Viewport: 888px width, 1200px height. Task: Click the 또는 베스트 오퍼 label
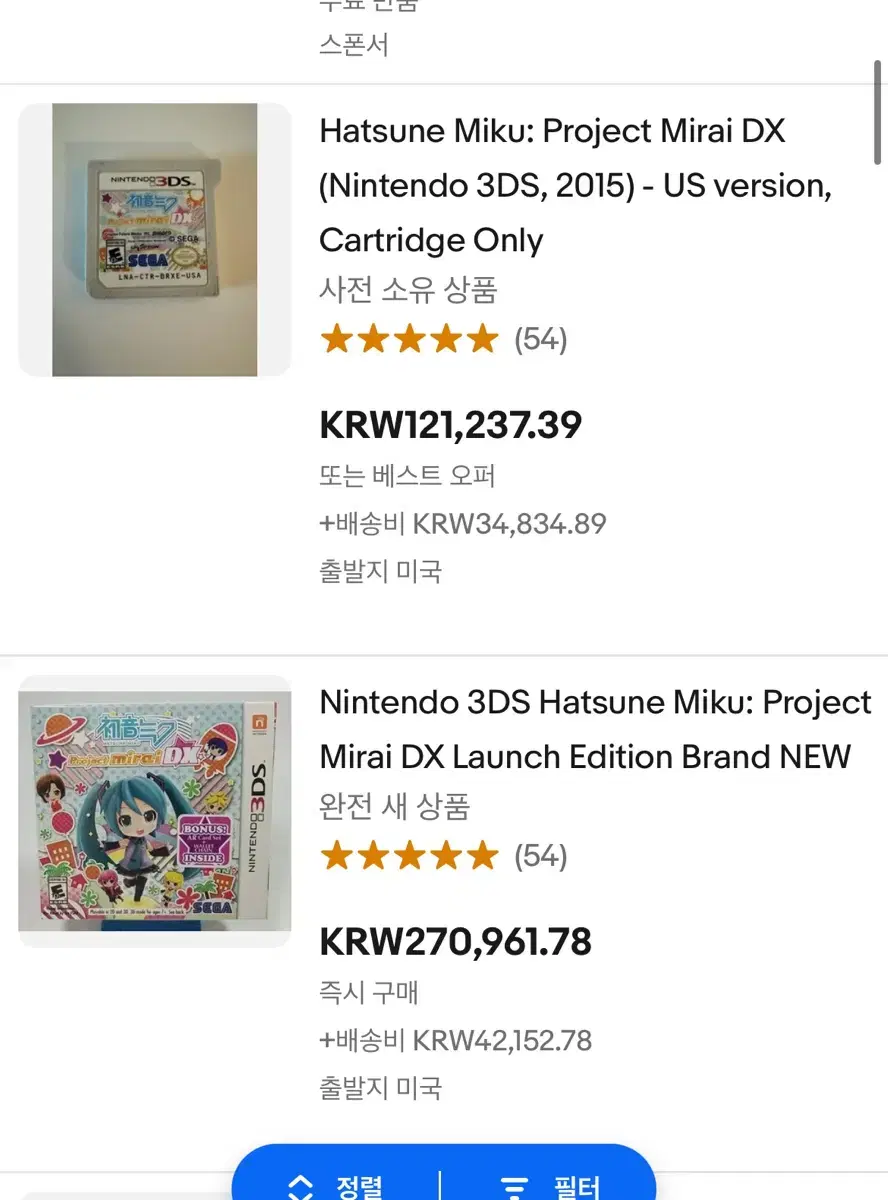(x=407, y=475)
